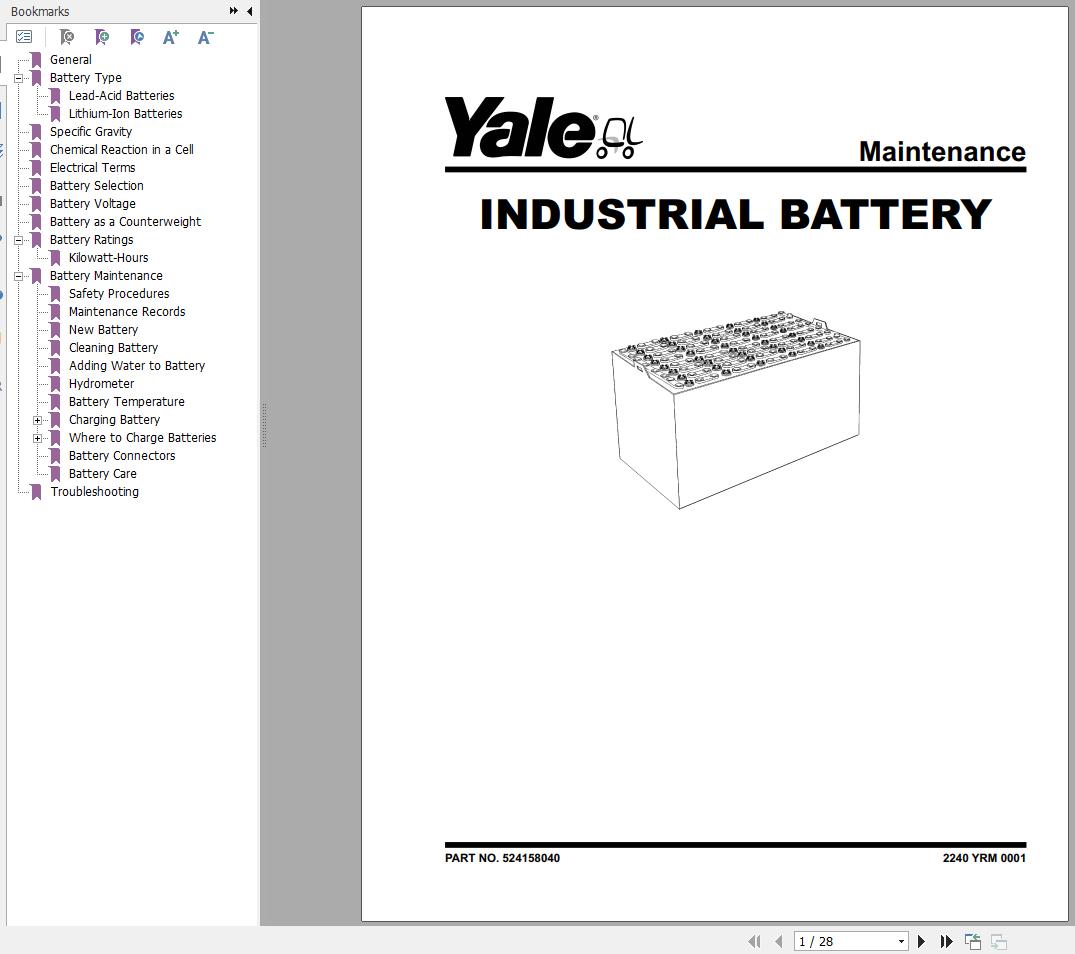
Task: Go to first page button
Action: click(754, 942)
